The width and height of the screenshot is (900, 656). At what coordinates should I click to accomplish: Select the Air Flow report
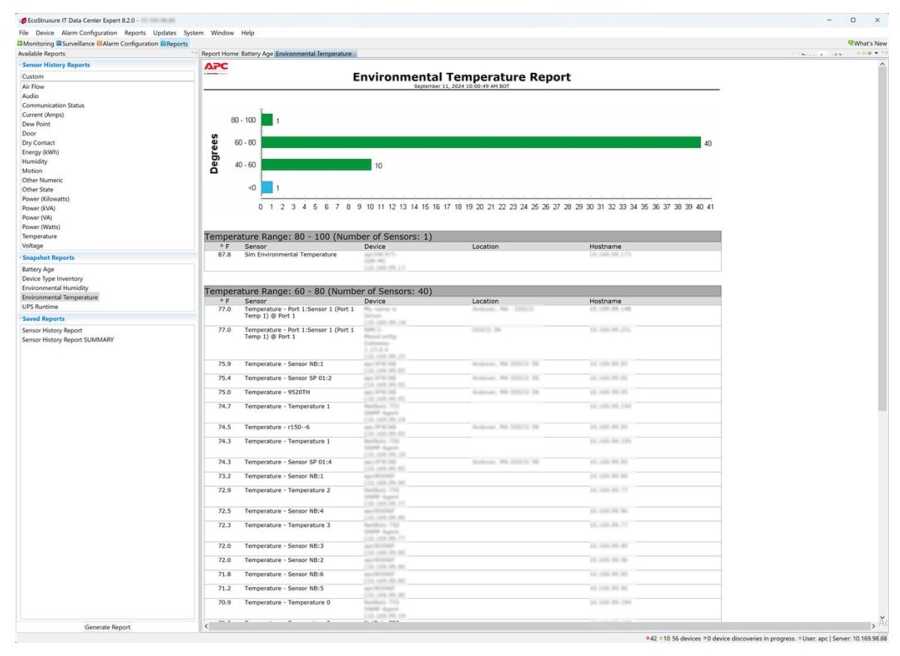[x=33, y=87]
